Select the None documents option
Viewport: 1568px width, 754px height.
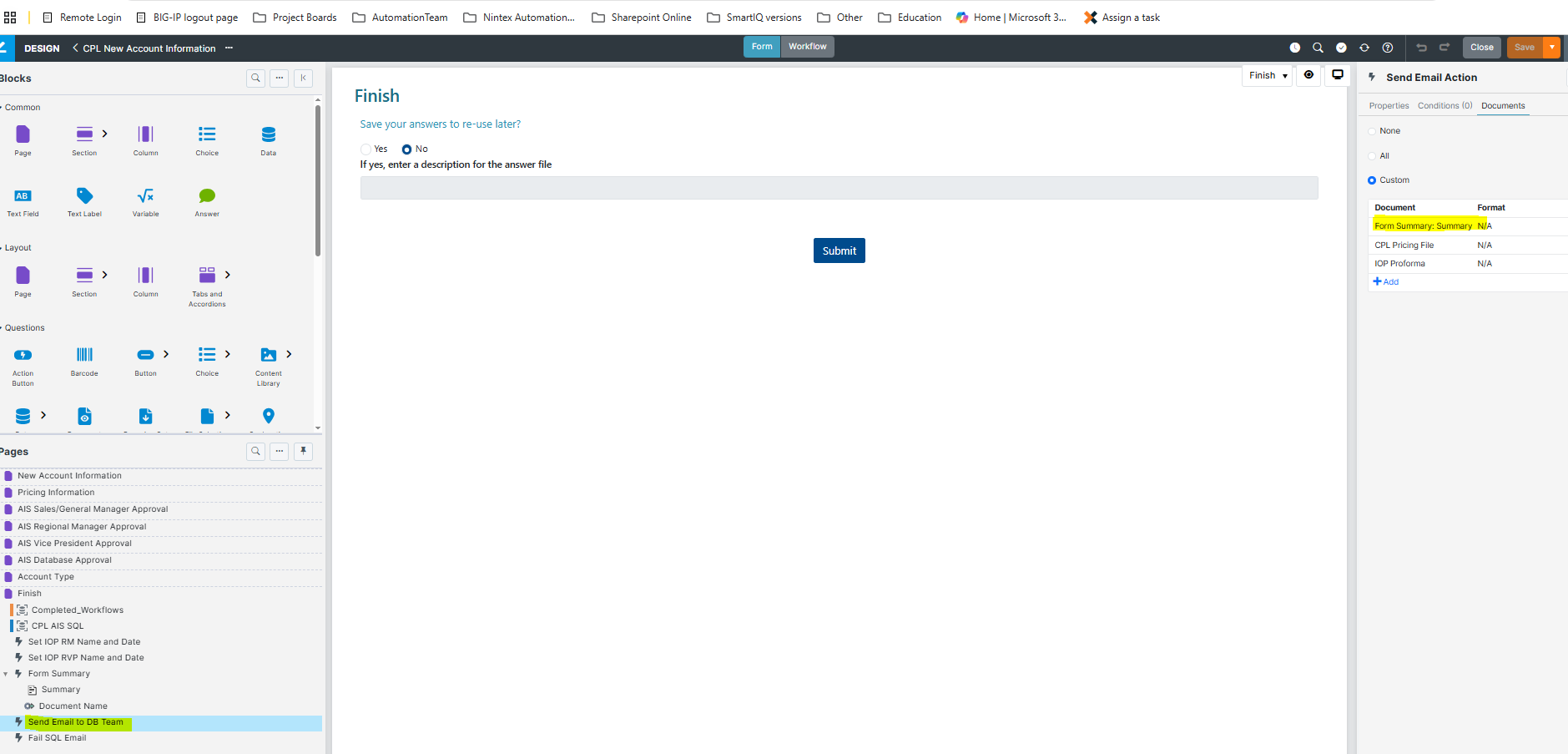1372,131
